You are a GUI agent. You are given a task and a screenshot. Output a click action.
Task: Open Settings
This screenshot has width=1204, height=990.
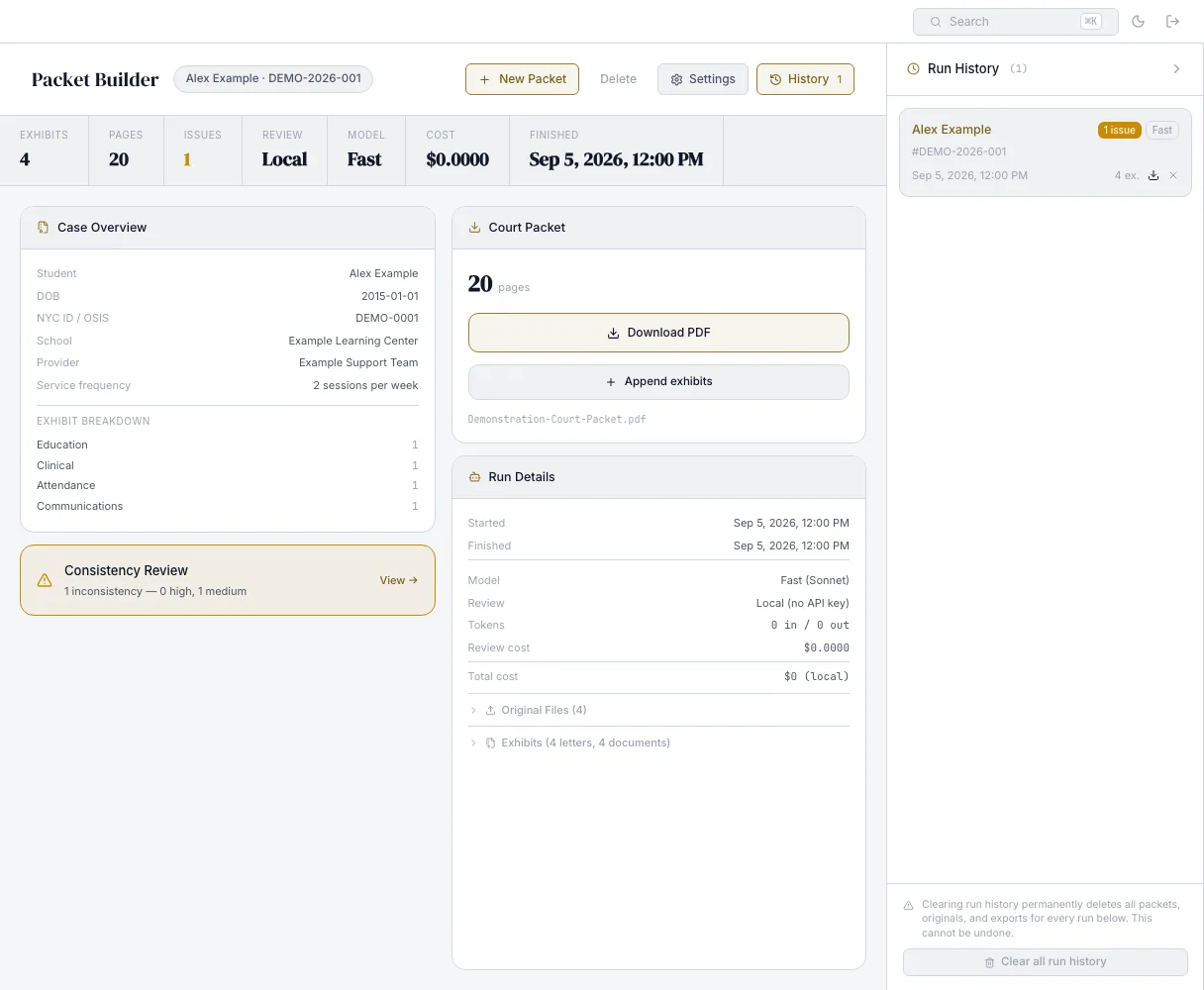point(703,79)
